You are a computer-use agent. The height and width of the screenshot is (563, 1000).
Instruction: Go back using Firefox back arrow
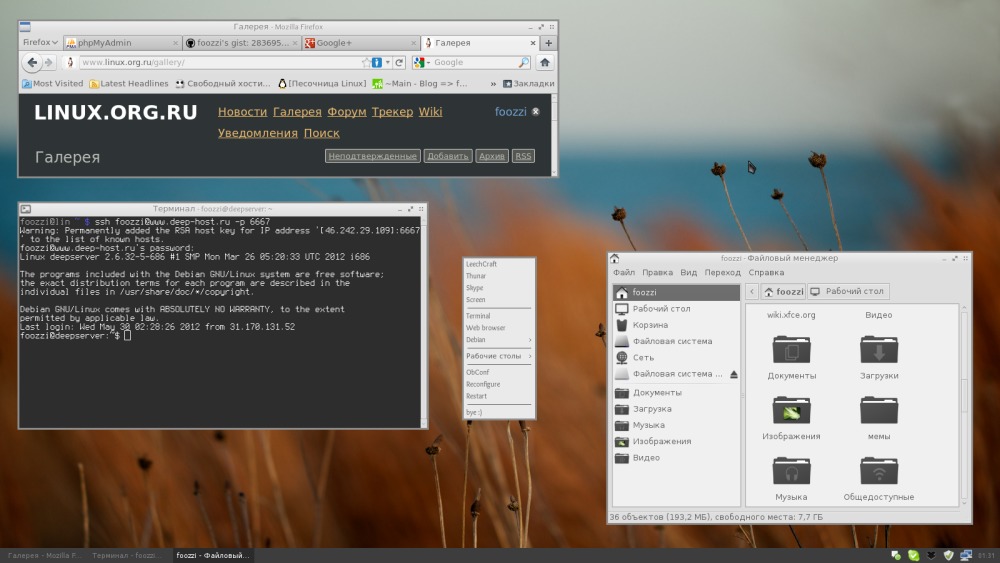[32, 62]
